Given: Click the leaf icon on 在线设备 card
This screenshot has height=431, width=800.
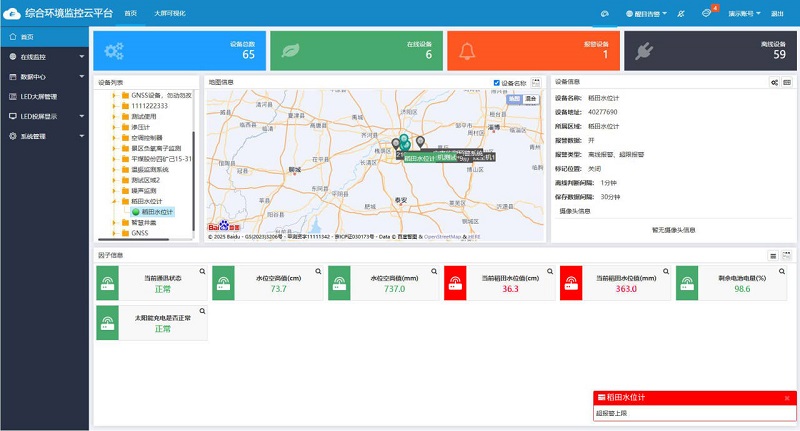Looking at the screenshot, I should [x=289, y=51].
